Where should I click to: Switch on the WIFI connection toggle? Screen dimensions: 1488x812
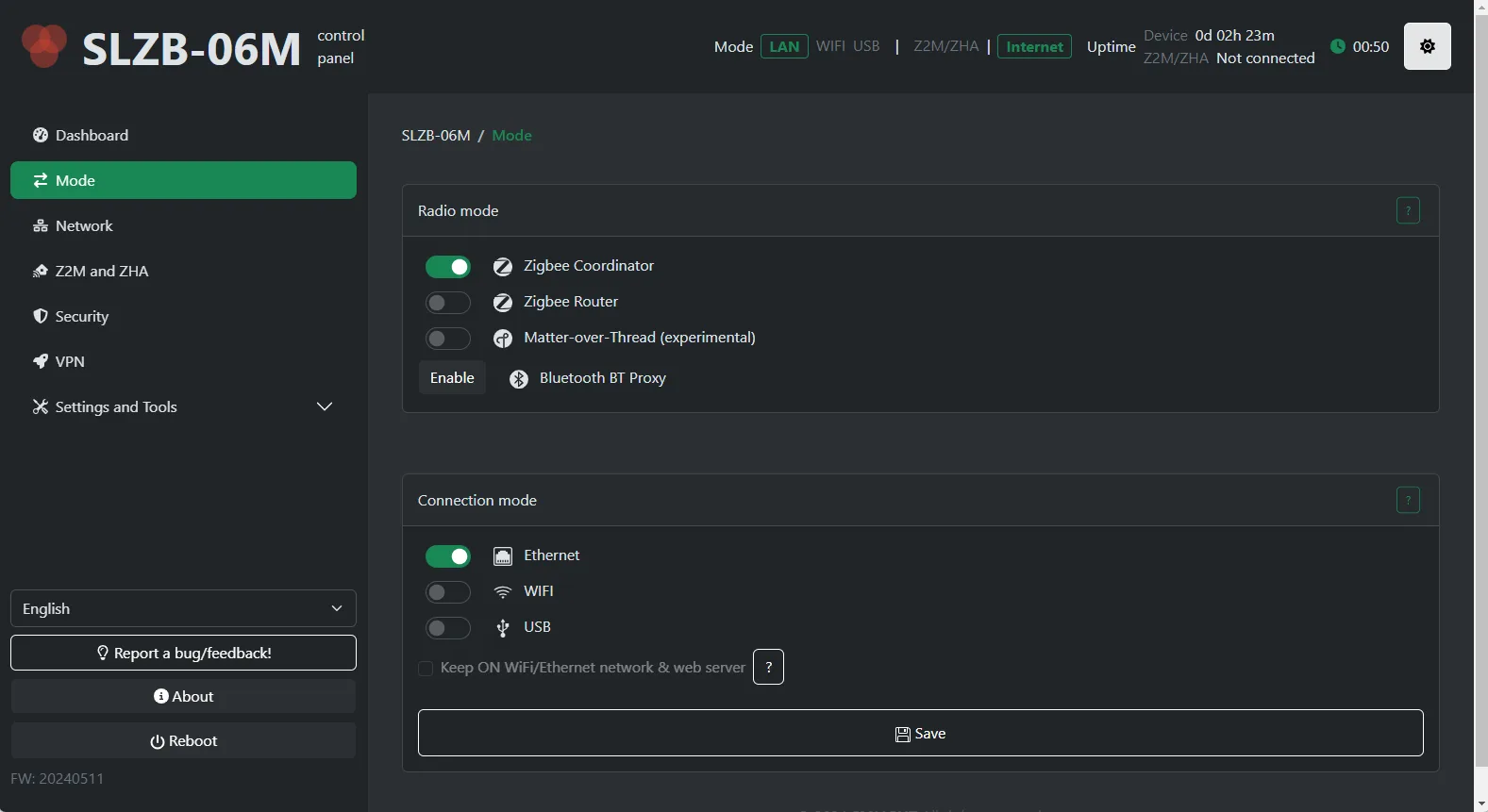pos(447,592)
